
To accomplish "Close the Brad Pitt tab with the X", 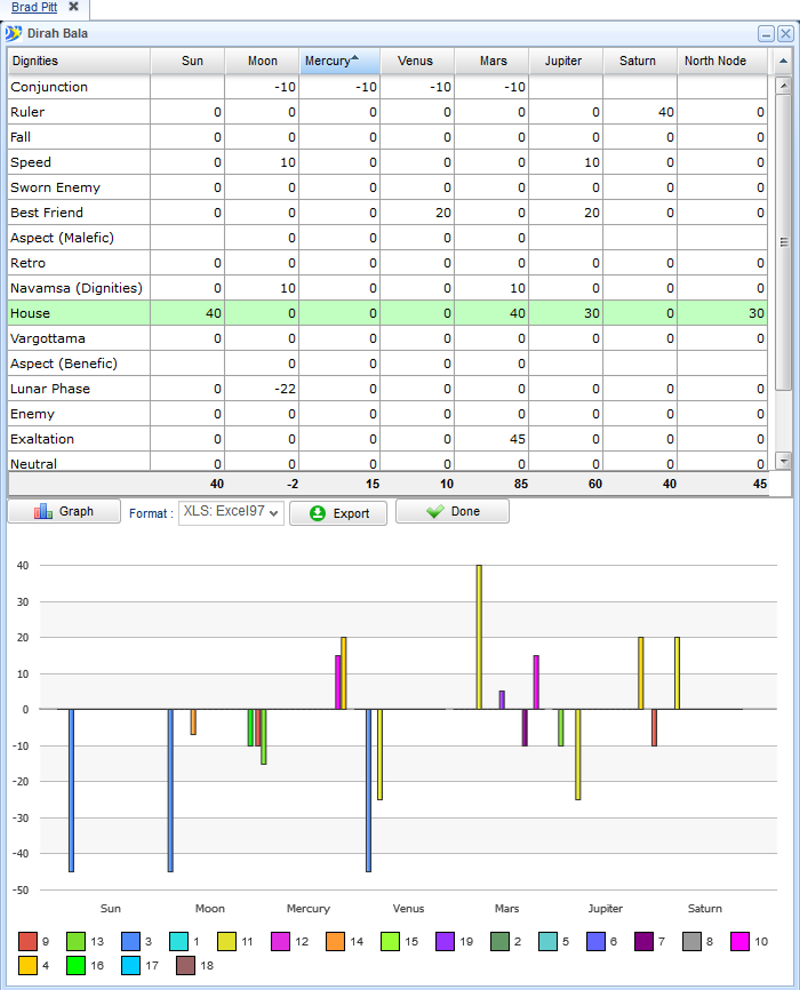I will tap(73, 7).
